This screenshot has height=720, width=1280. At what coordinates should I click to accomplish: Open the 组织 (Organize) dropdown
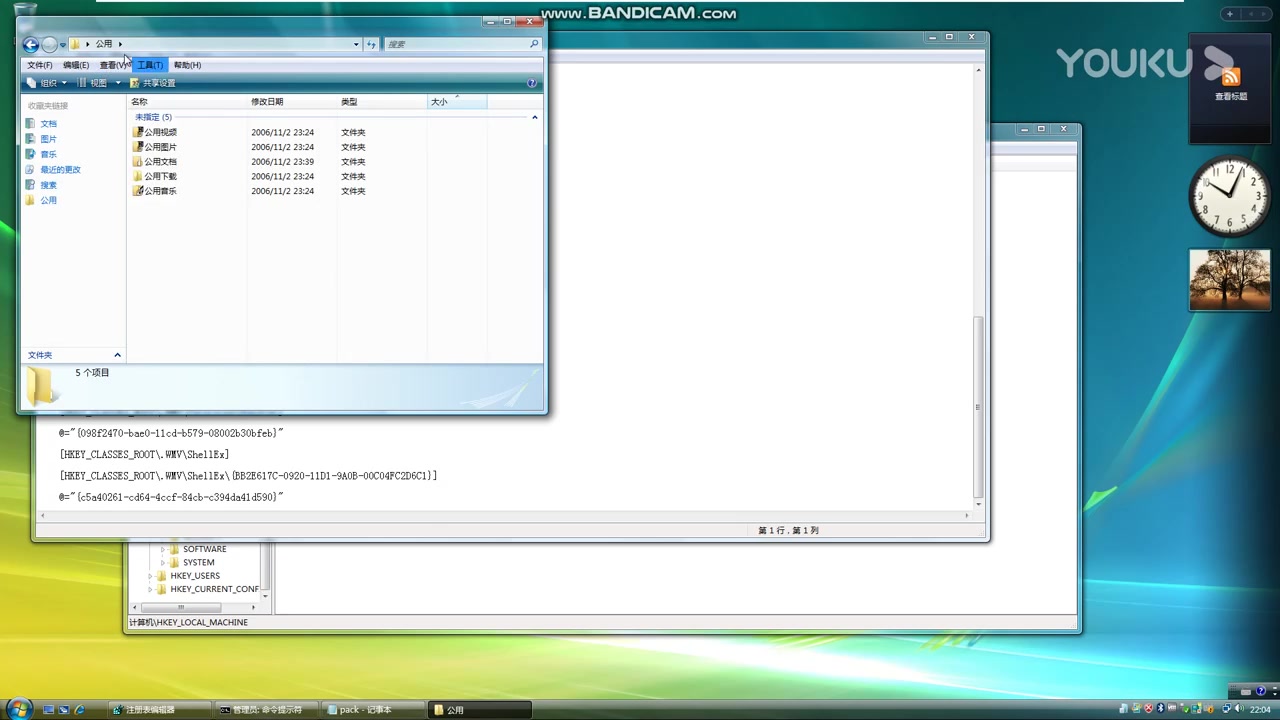pyautogui.click(x=48, y=82)
